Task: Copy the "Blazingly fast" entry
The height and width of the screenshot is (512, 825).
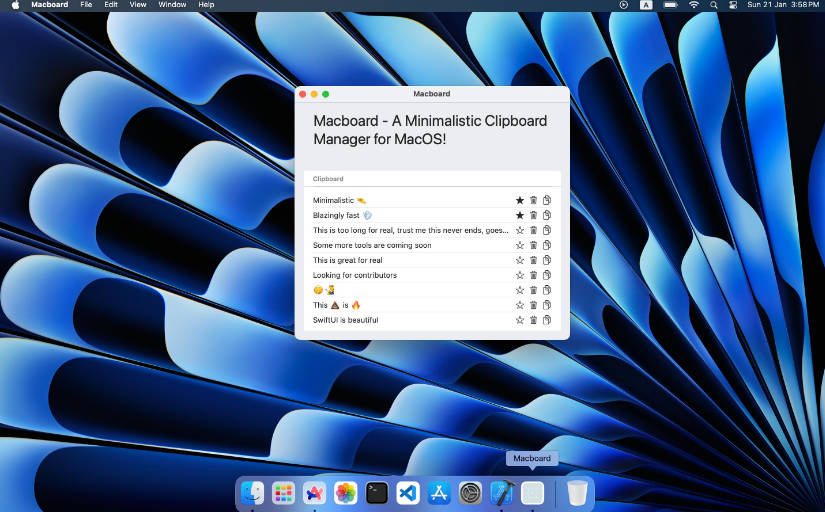Action: click(x=547, y=215)
